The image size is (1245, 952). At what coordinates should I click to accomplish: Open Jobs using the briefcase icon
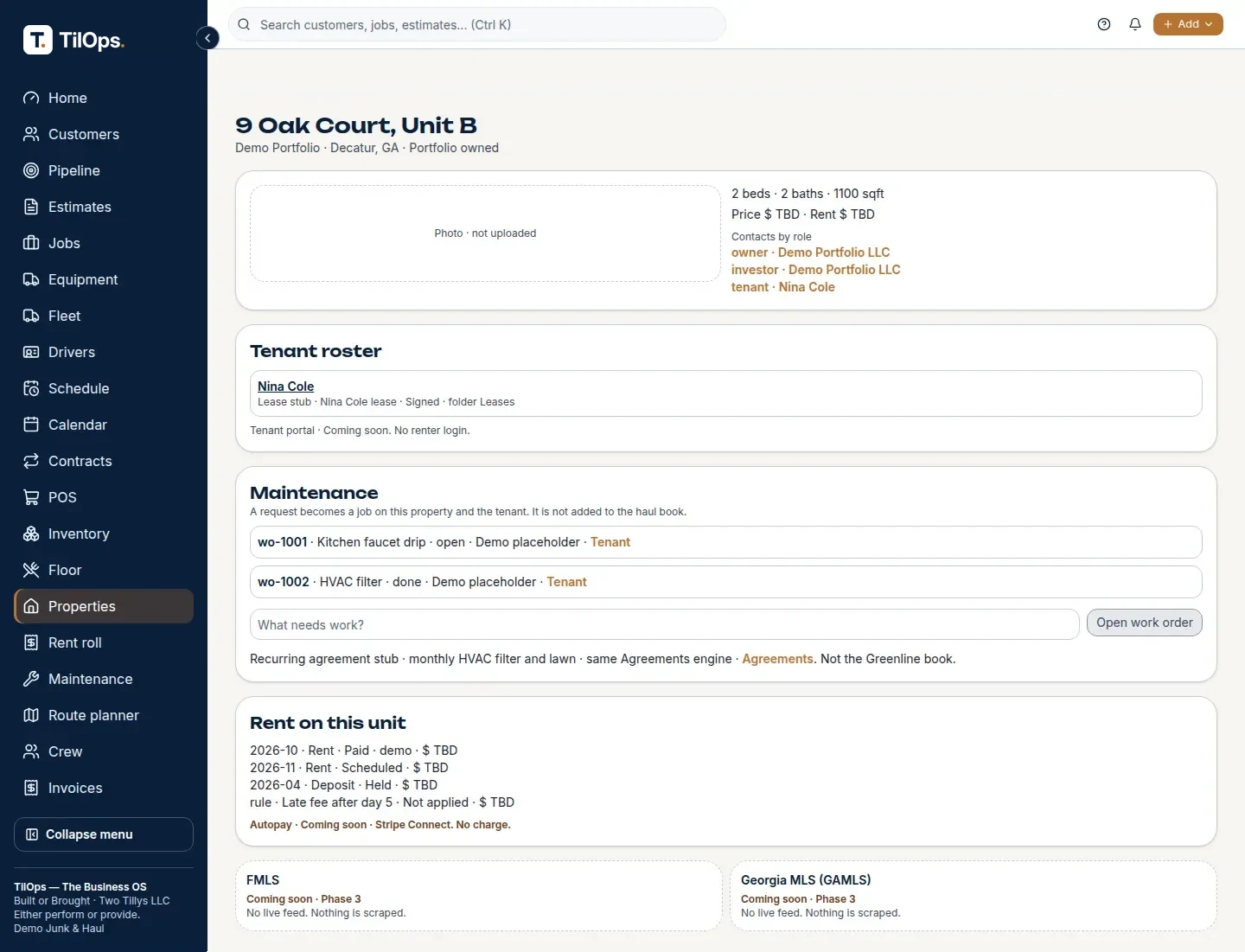coord(31,243)
